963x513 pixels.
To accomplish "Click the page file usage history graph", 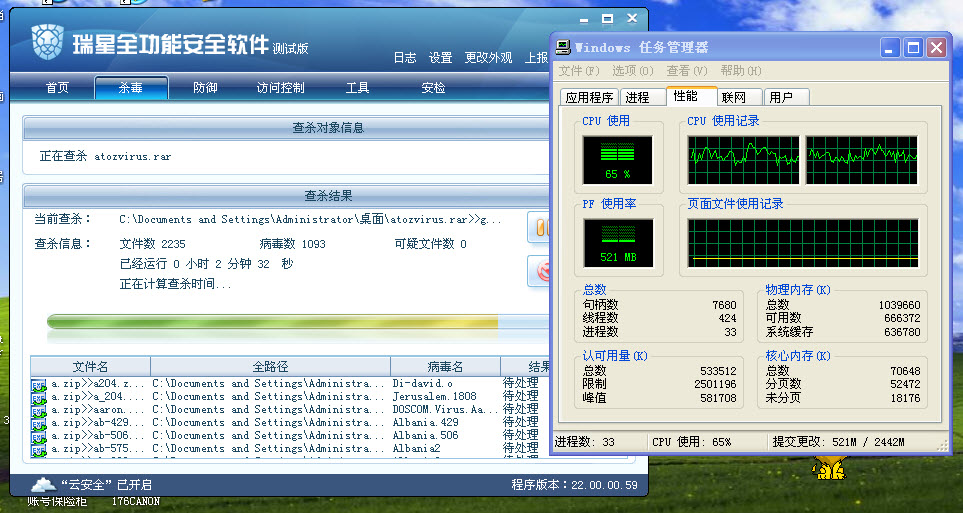I will [803, 243].
